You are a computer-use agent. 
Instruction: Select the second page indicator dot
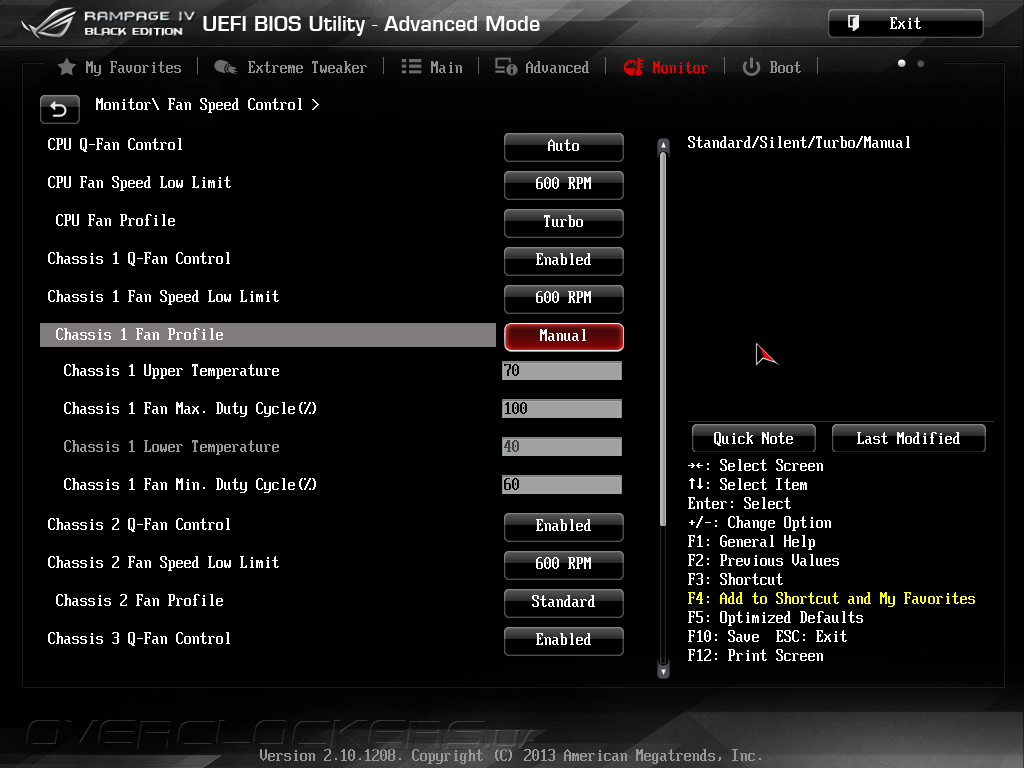pyautogui.click(x=921, y=63)
